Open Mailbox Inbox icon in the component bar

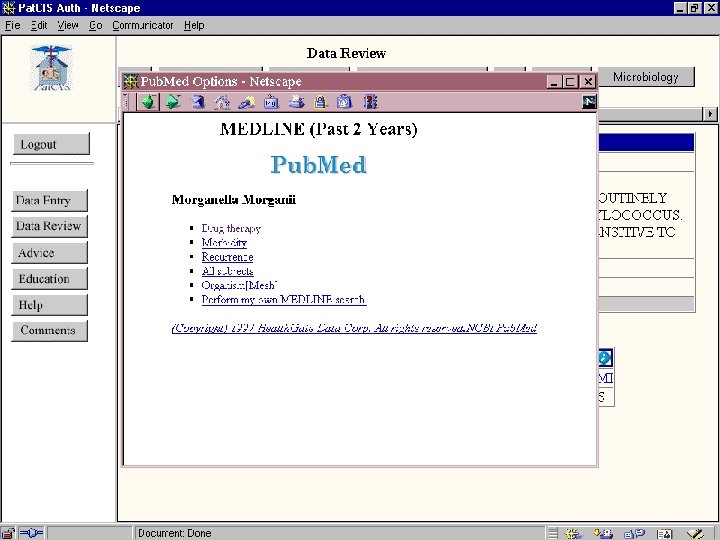coord(603,534)
